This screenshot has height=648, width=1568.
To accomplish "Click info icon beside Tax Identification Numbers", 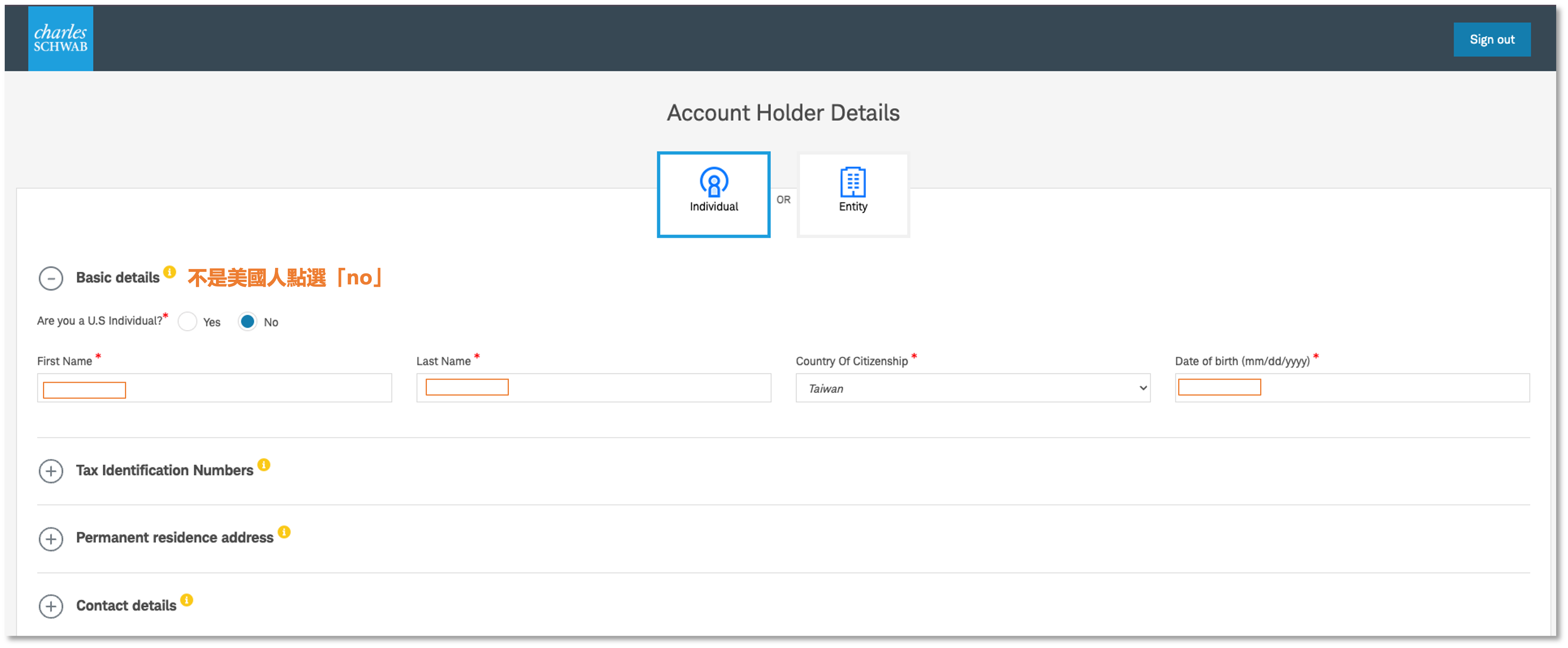I will pos(264,465).
